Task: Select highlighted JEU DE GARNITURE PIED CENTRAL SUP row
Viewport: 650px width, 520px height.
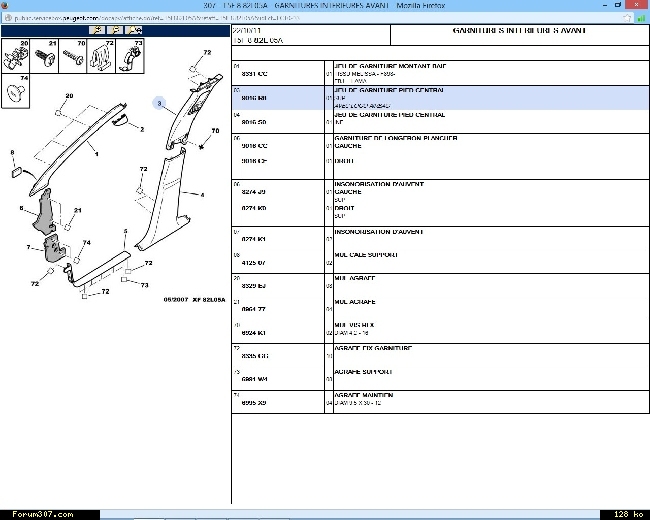Action: coord(440,98)
